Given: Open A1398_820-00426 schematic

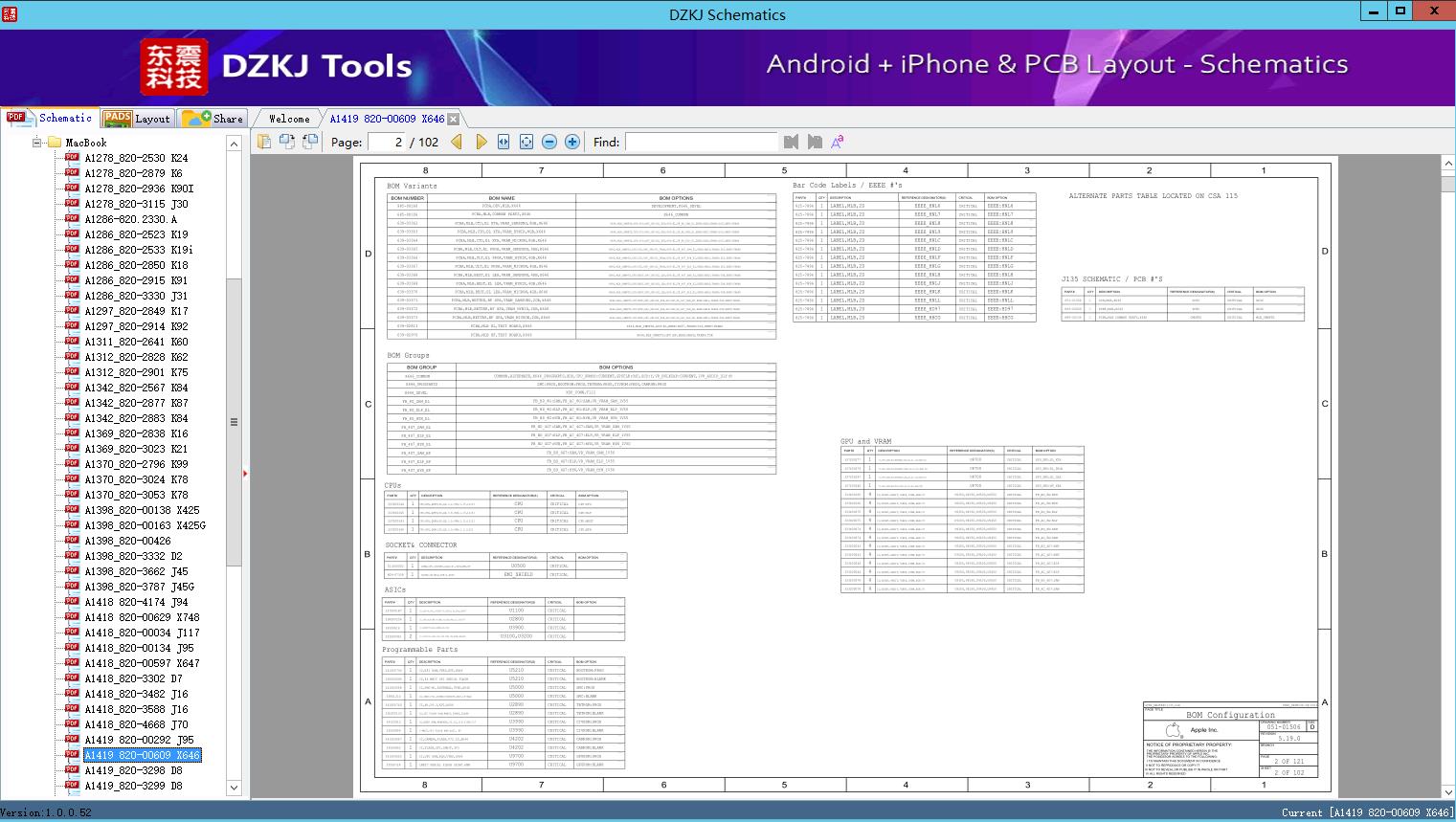Looking at the screenshot, I should point(127,541).
